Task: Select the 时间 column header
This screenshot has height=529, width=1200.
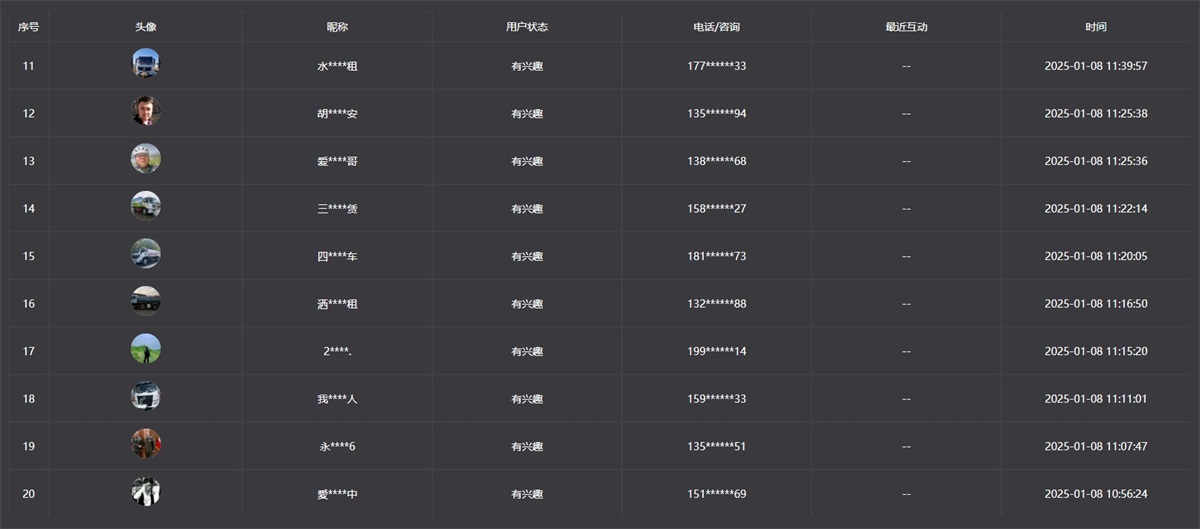Action: point(1096,27)
